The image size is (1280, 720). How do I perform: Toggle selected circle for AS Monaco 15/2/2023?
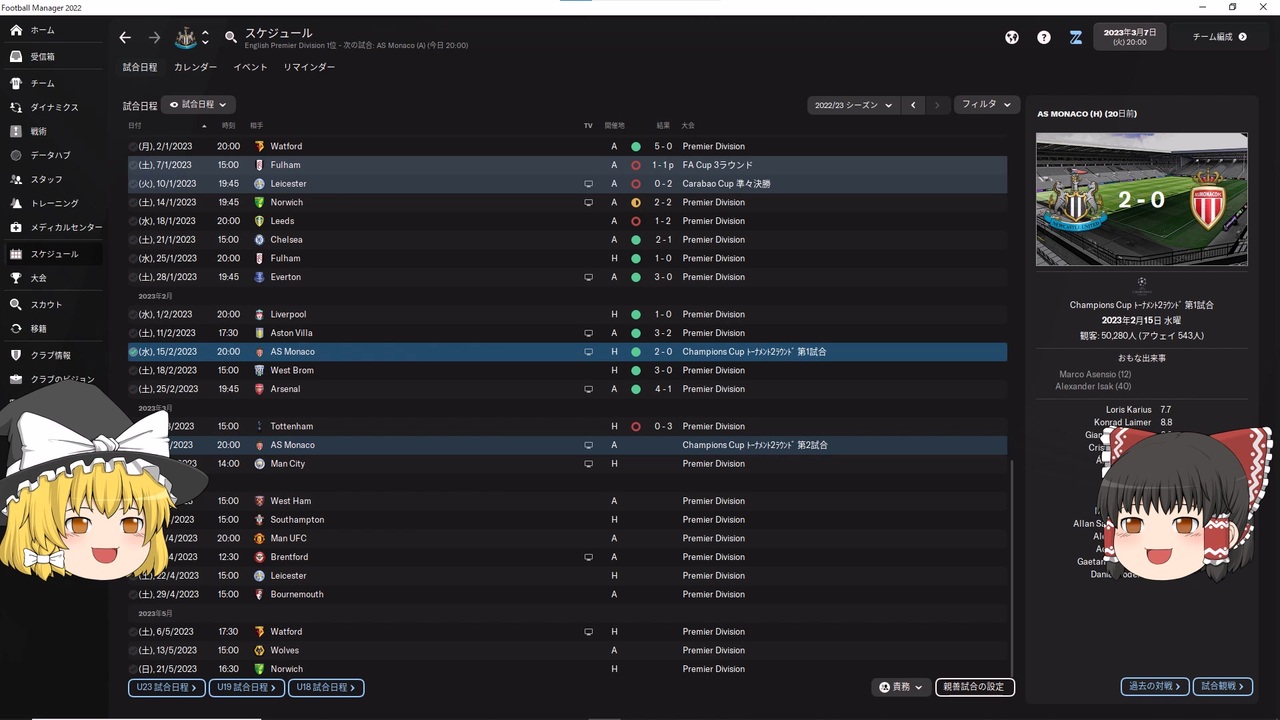(x=134, y=352)
